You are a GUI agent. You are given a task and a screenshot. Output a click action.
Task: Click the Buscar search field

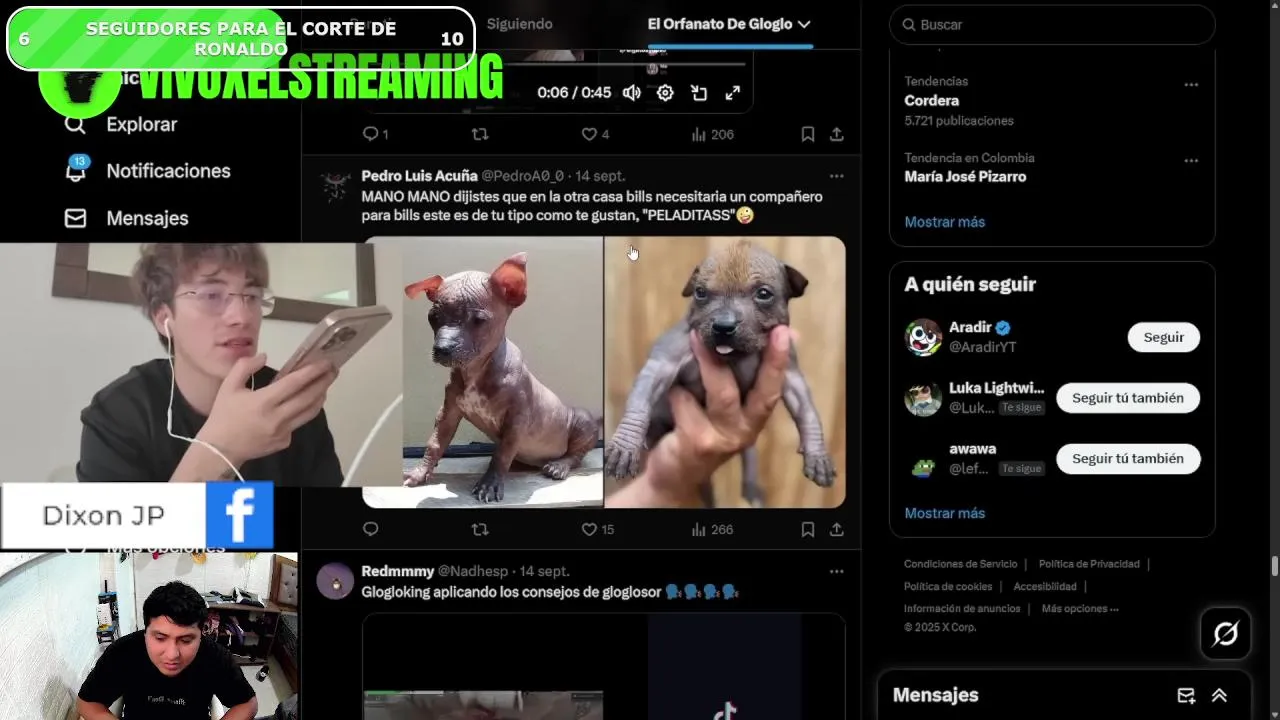(x=1052, y=24)
